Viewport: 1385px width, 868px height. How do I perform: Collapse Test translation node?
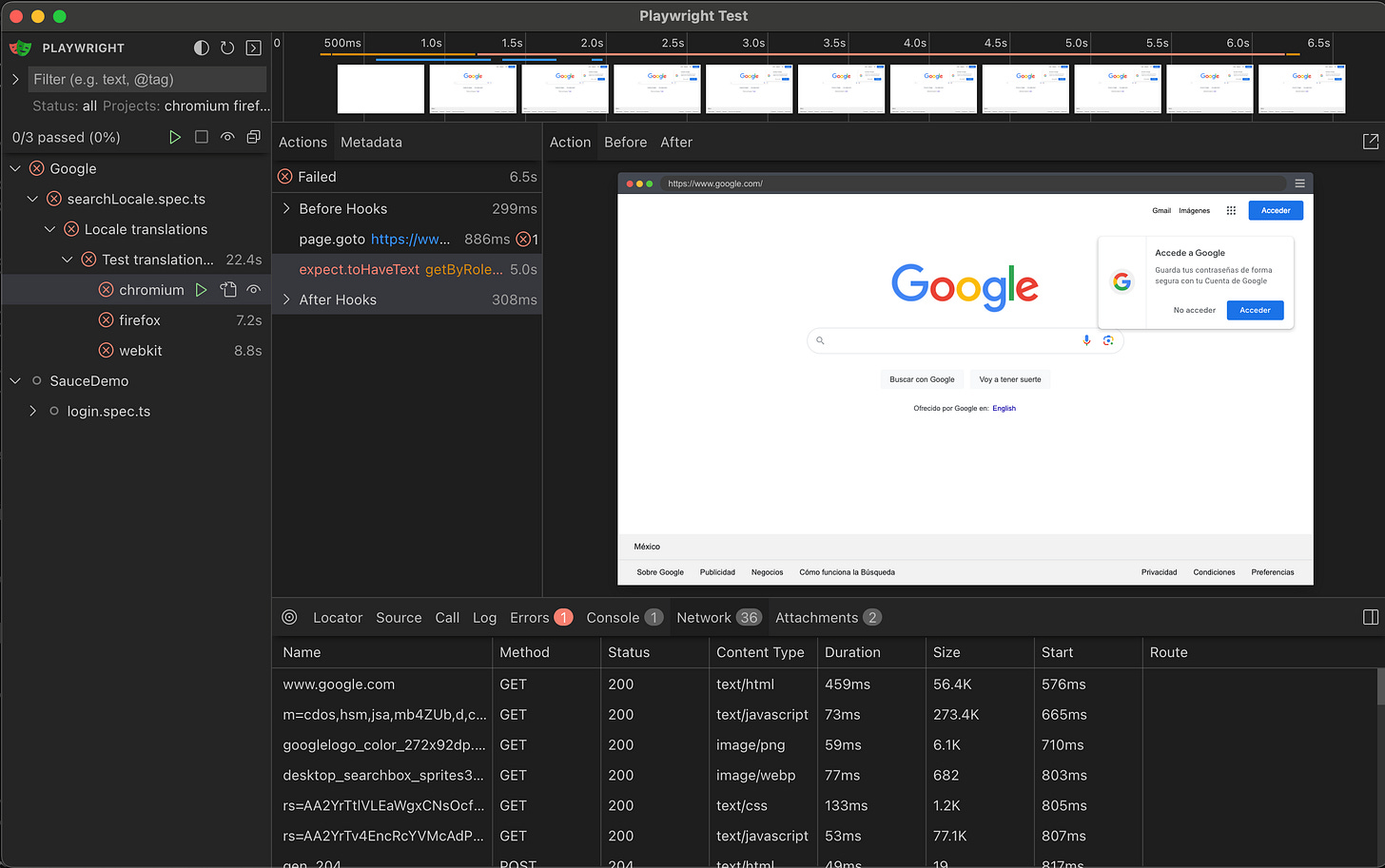pyautogui.click(x=67, y=260)
